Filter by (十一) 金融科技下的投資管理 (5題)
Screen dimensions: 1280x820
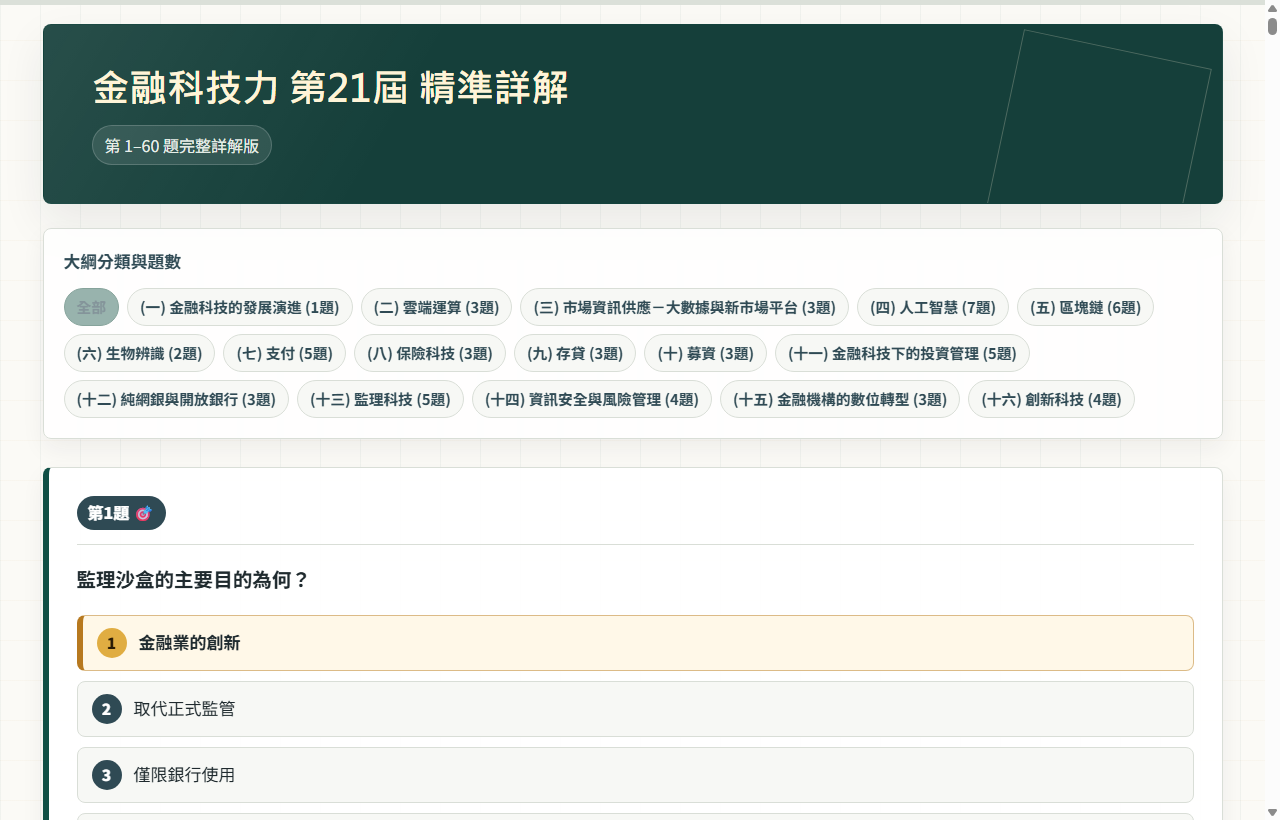pos(902,353)
